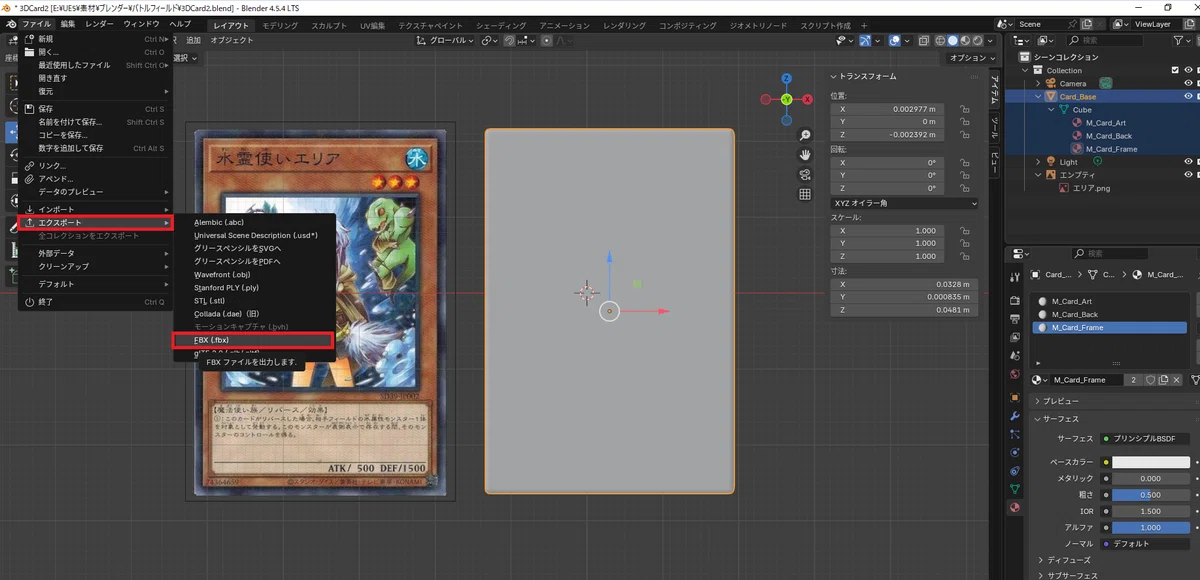Viewport: 1200px width, 580px height.
Task: Click the pan hand navigation icon
Action: (805, 155)
